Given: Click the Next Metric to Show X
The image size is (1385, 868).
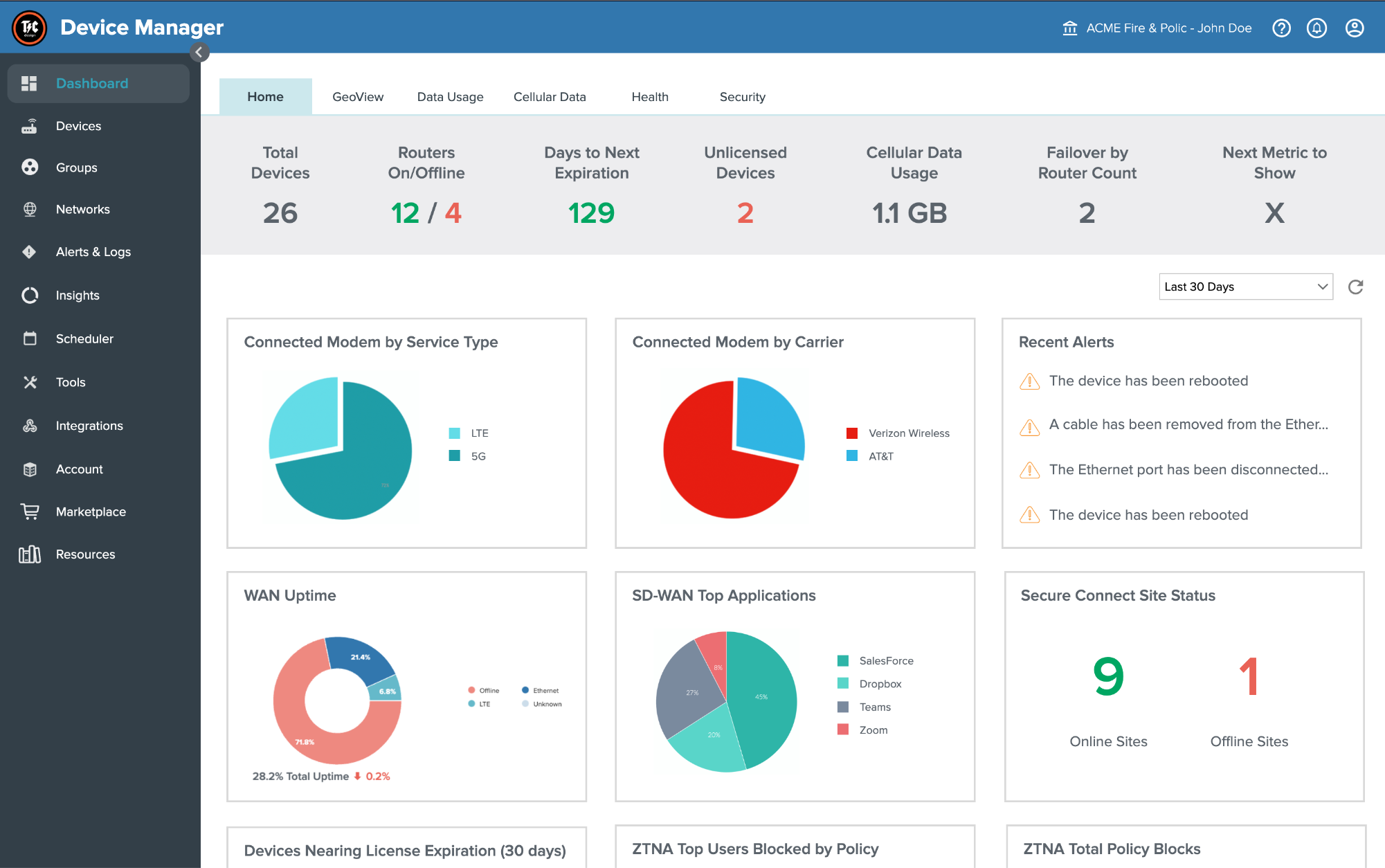Looking at the screenshot, I should 1274,213.
